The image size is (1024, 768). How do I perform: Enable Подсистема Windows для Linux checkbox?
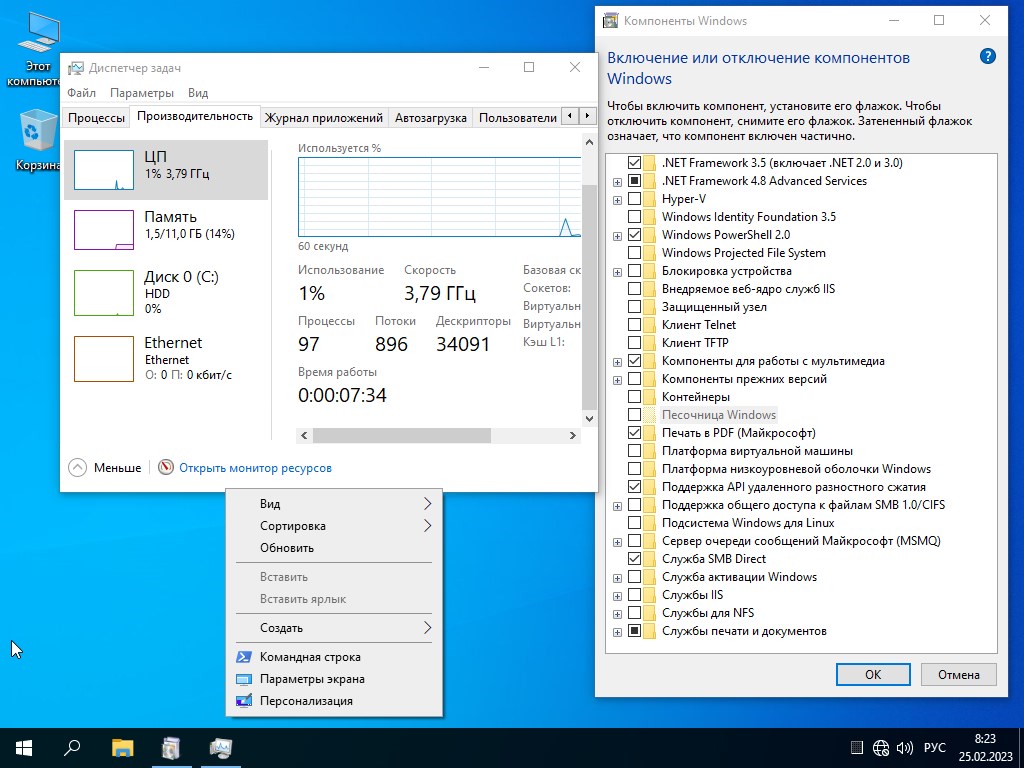pyautogui.click(x=634, y=523)
